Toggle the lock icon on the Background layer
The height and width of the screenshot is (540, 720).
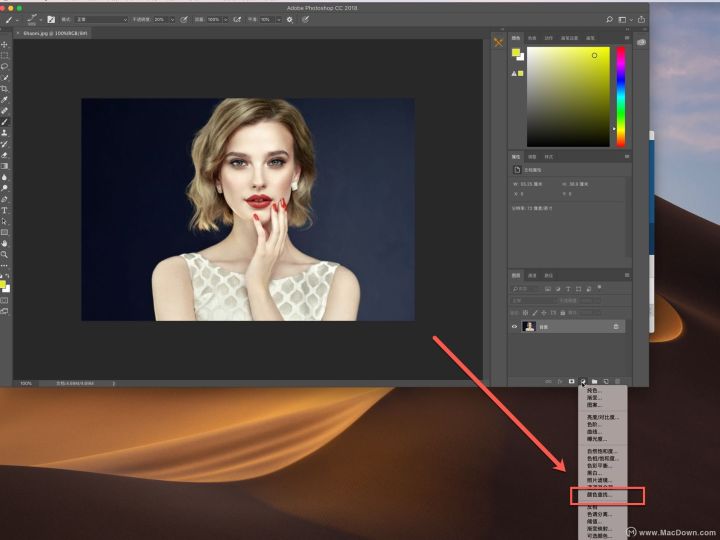616,326
